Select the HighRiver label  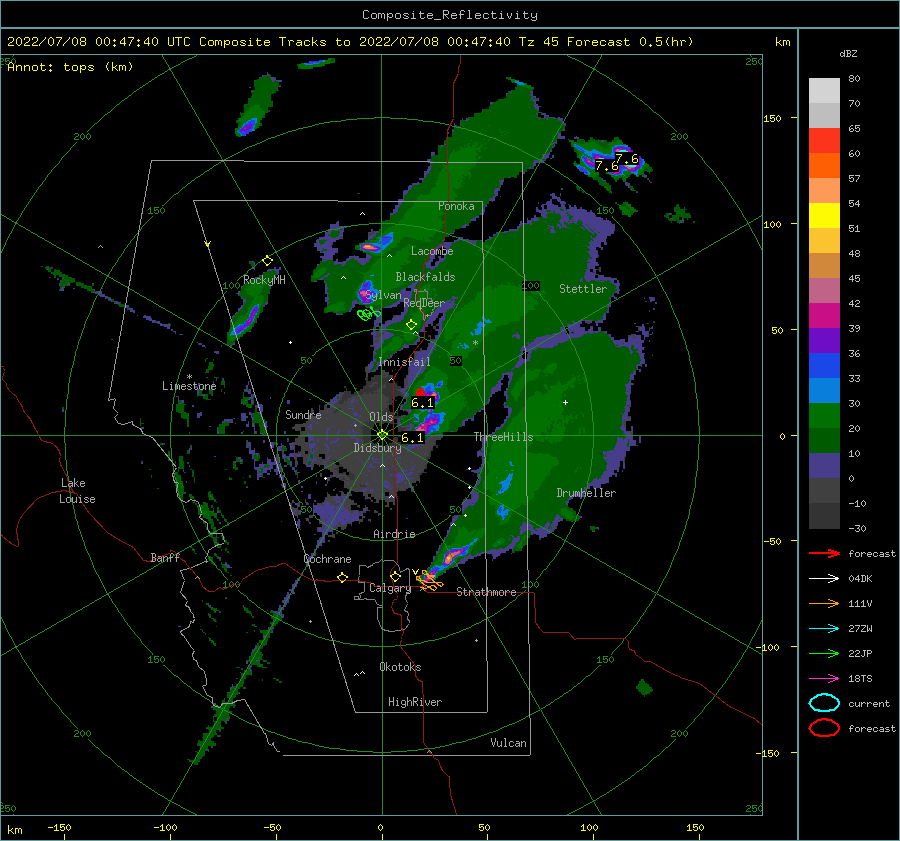(415, 702)
